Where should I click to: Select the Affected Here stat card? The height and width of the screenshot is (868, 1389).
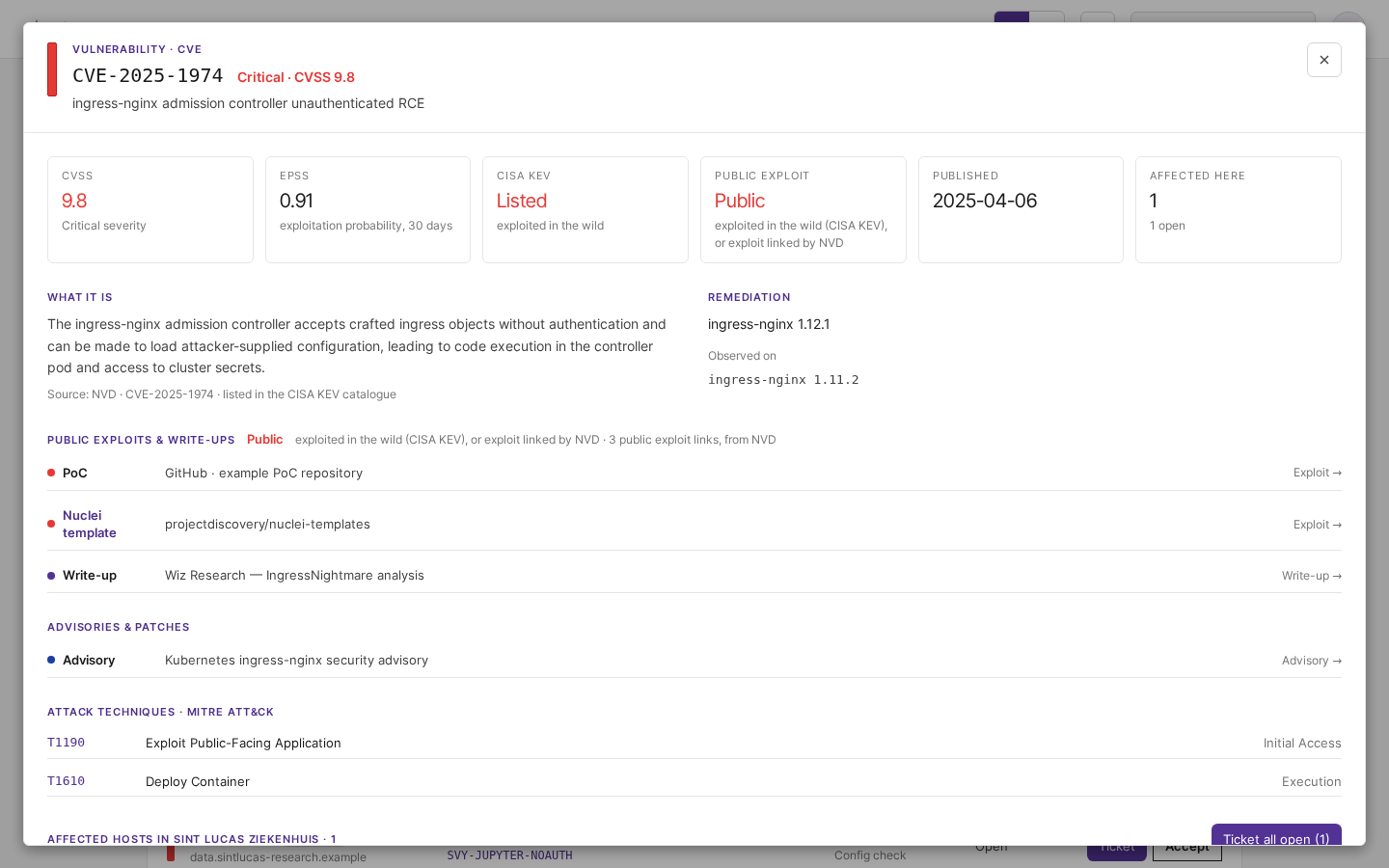pyautogui.click(x=1239, y=209)
